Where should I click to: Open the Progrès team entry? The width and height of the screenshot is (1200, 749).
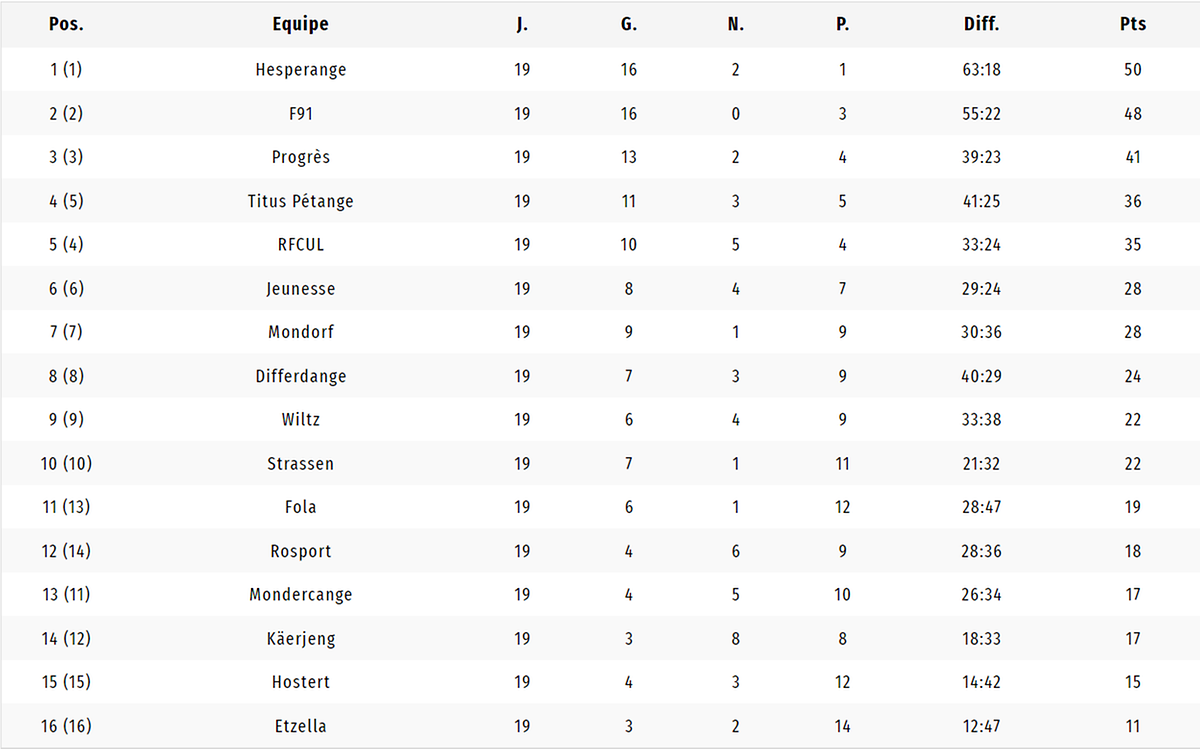[300, 157]
